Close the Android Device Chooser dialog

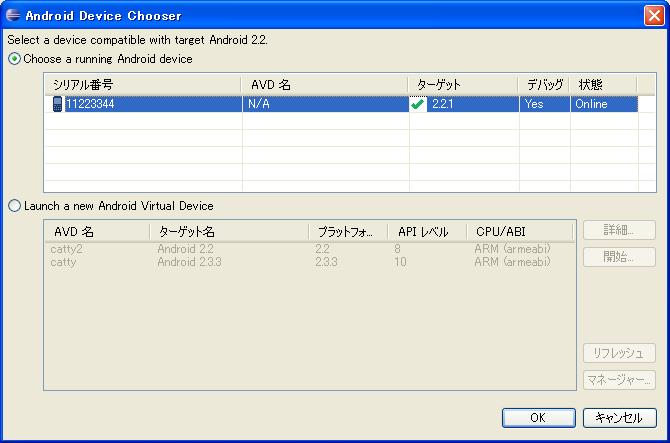[x=654, y=16]
